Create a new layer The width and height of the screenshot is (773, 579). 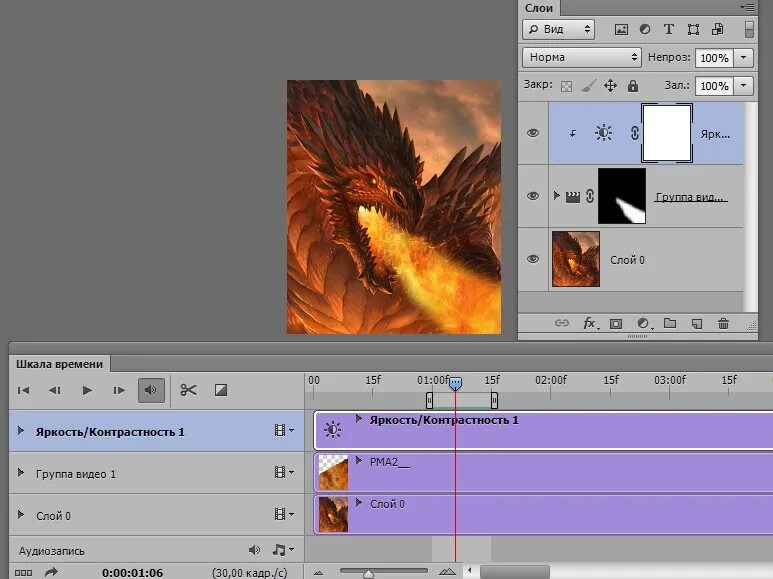point(697,324)
